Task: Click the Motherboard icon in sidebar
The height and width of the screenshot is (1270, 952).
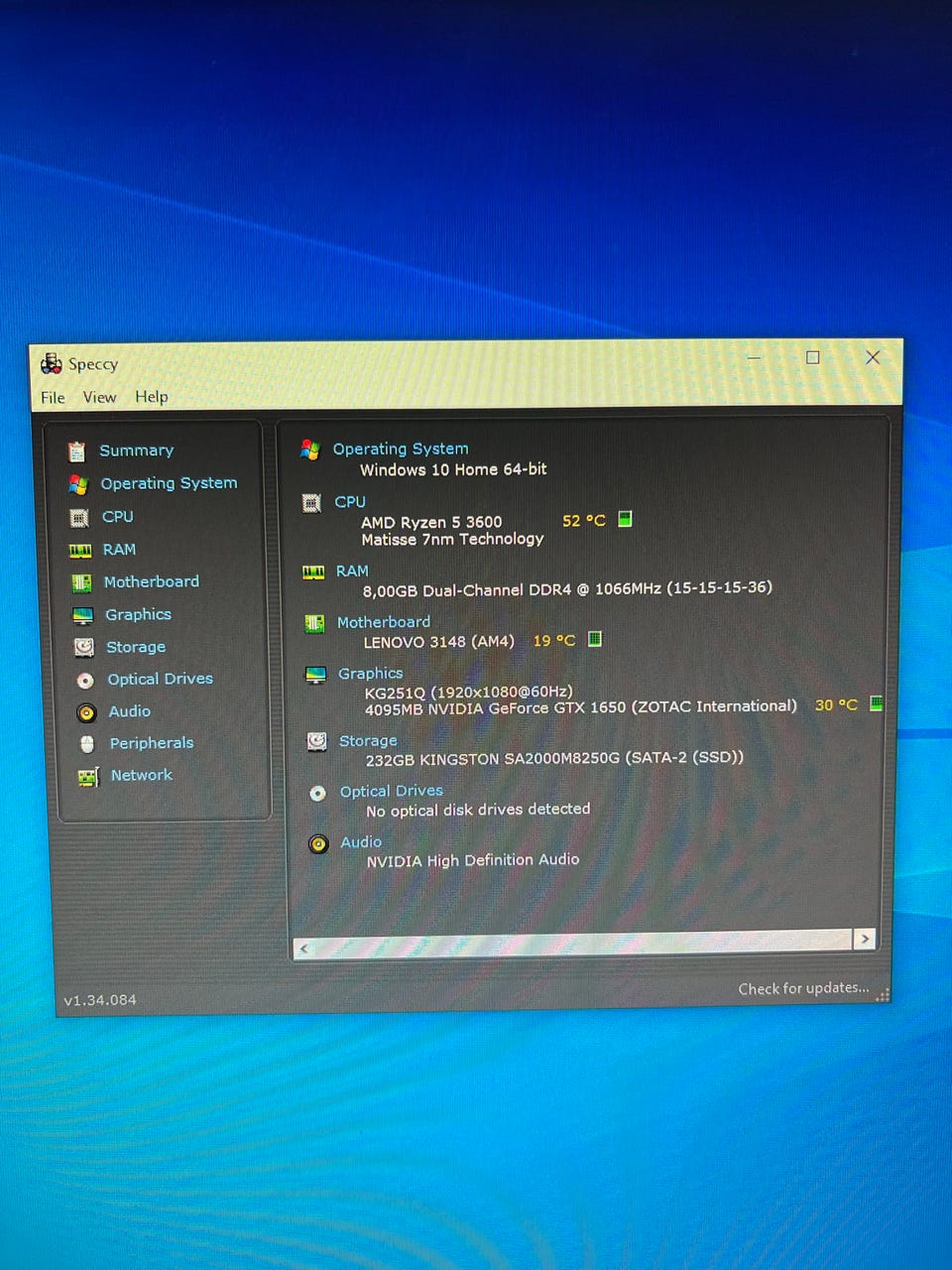Action: 81,582
